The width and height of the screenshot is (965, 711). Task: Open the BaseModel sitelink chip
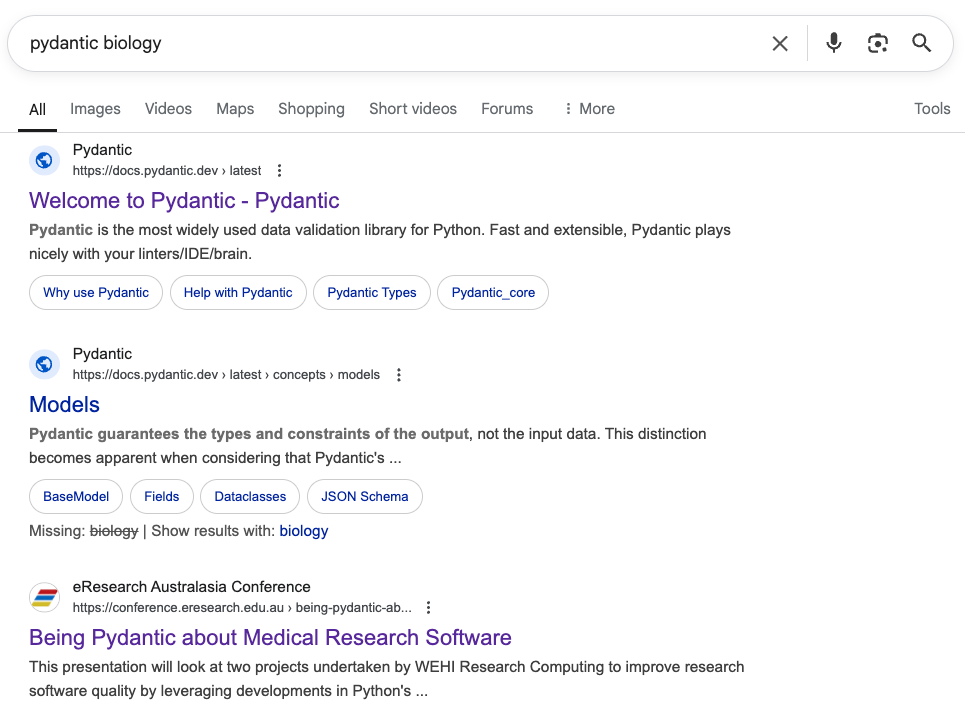click(76, 497)
